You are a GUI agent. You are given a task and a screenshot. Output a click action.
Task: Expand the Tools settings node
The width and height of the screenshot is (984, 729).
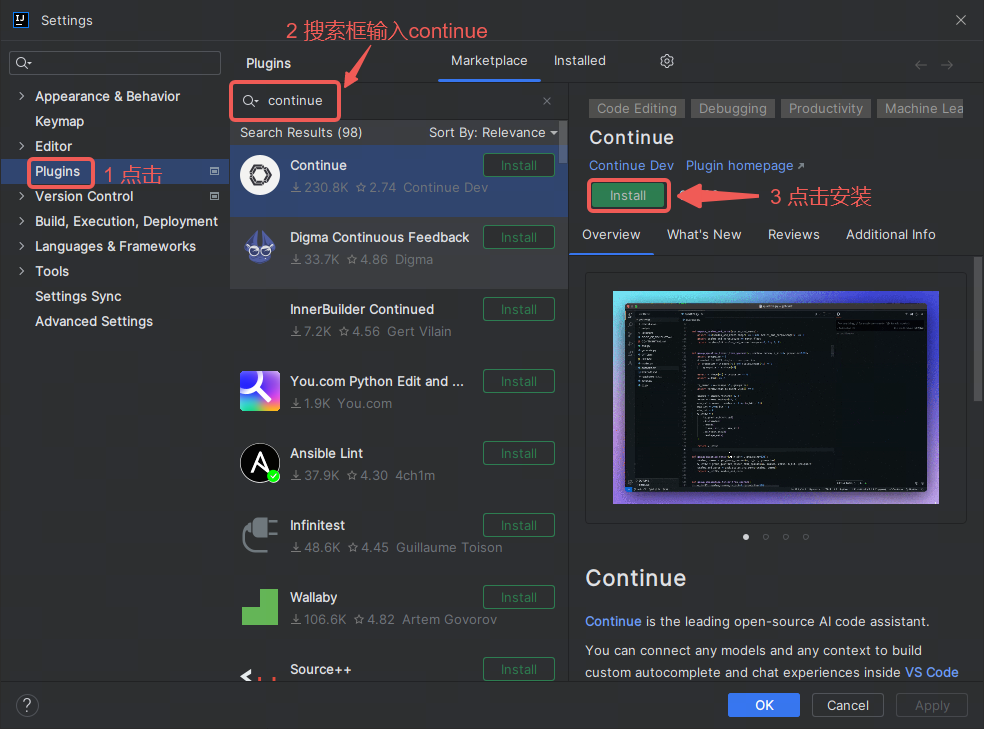tap(22, 271)
